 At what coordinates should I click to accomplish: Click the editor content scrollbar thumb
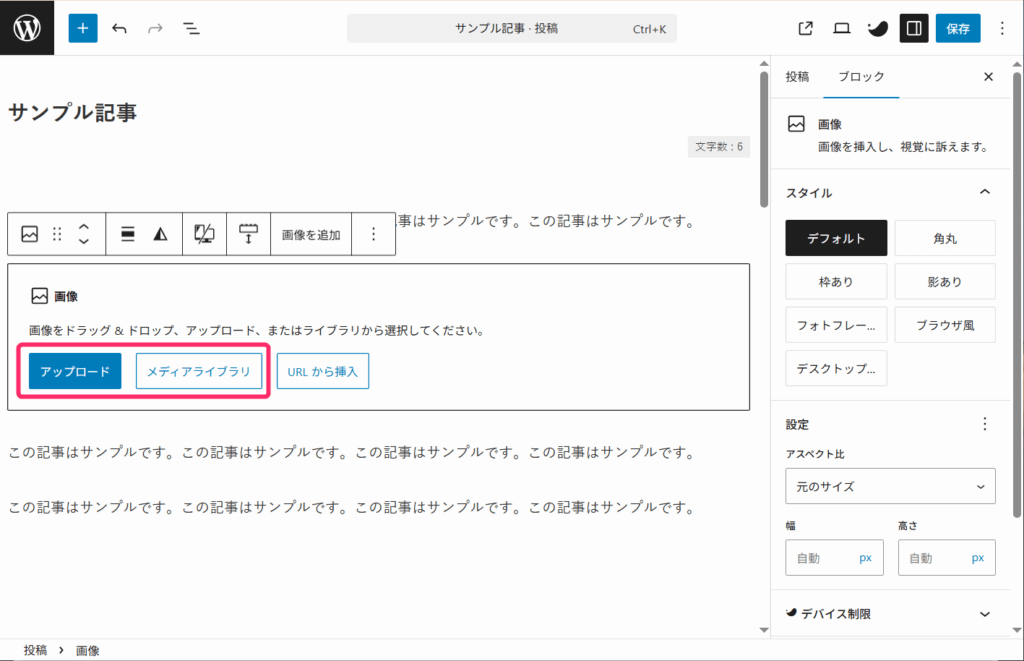[x=764, y=139]
